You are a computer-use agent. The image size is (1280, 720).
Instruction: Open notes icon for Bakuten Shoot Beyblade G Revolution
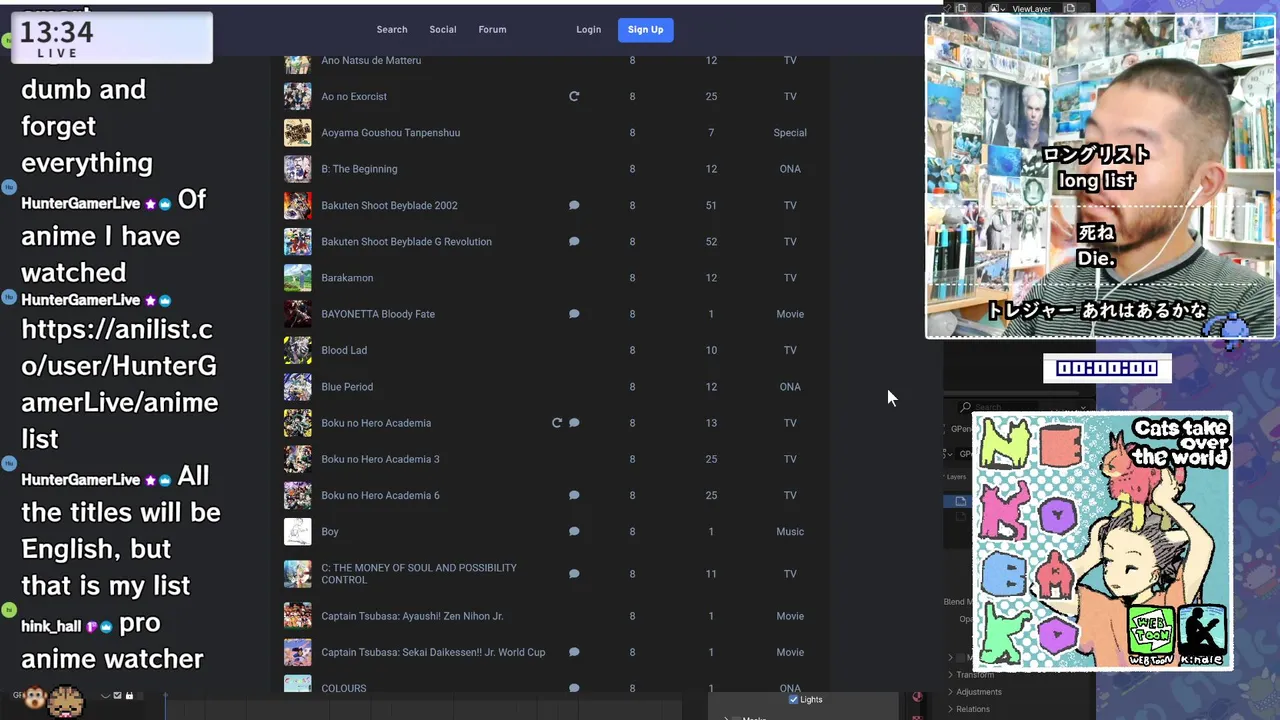(574, 241)
